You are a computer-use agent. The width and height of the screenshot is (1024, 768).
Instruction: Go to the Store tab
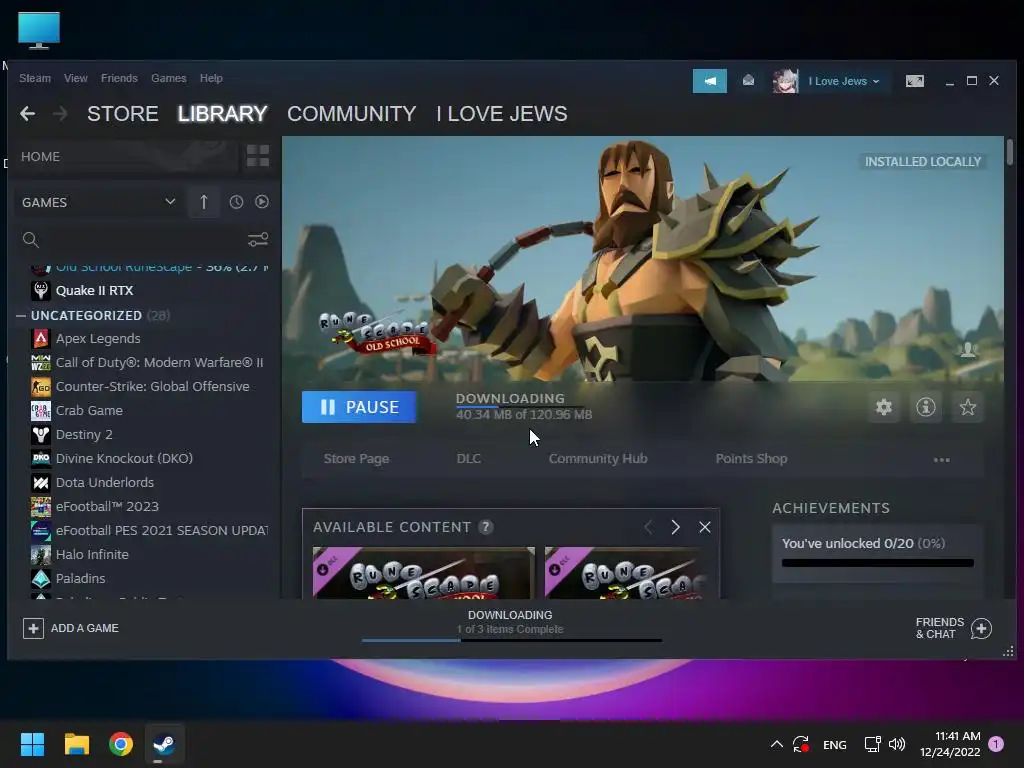123,114
